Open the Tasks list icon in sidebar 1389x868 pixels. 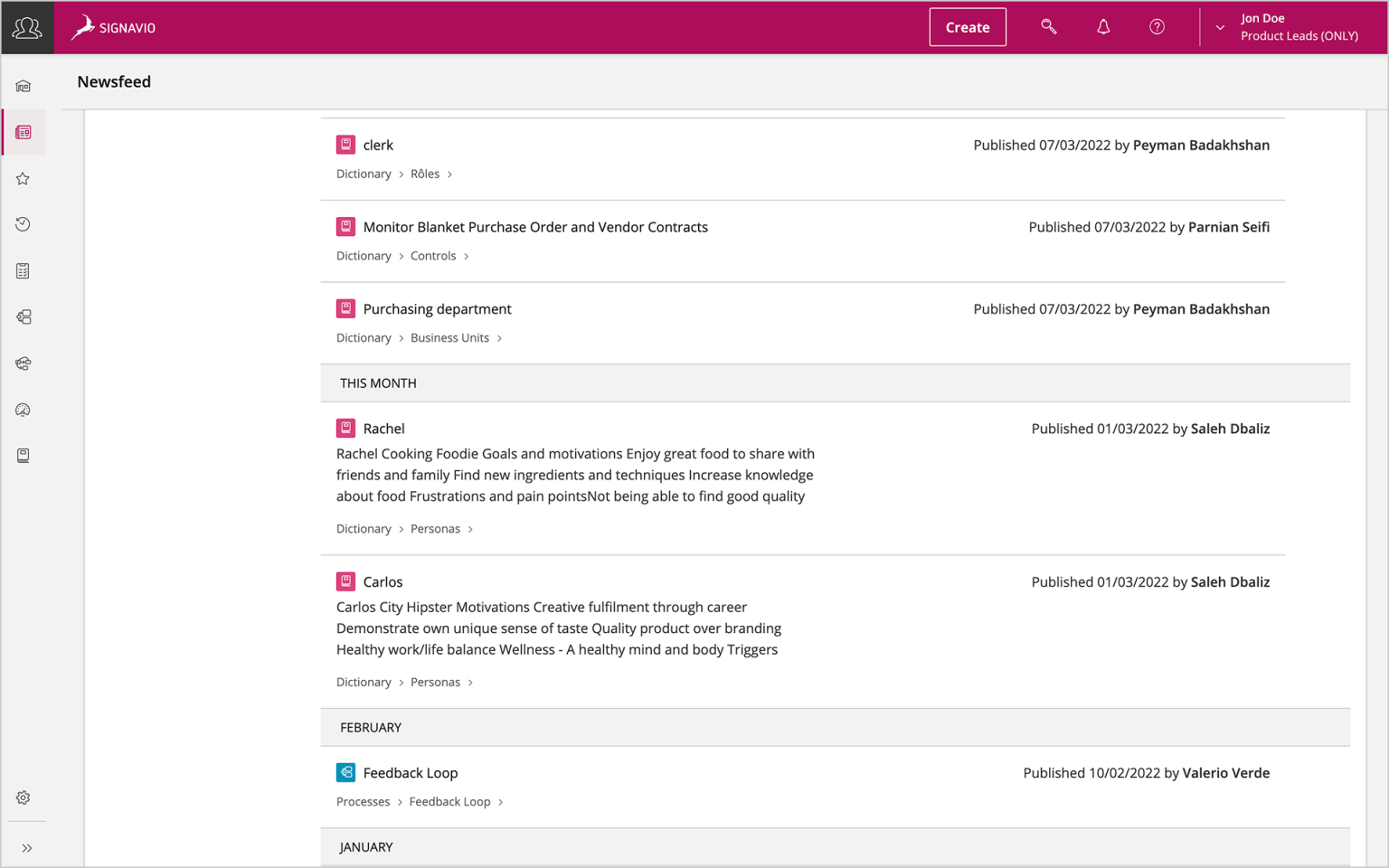[x=23, y=270]
